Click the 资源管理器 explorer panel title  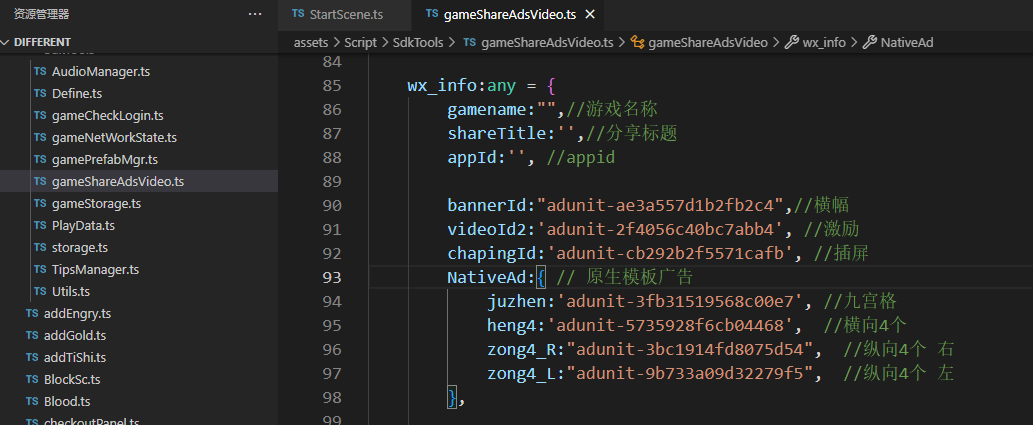(x=42, y=14)
